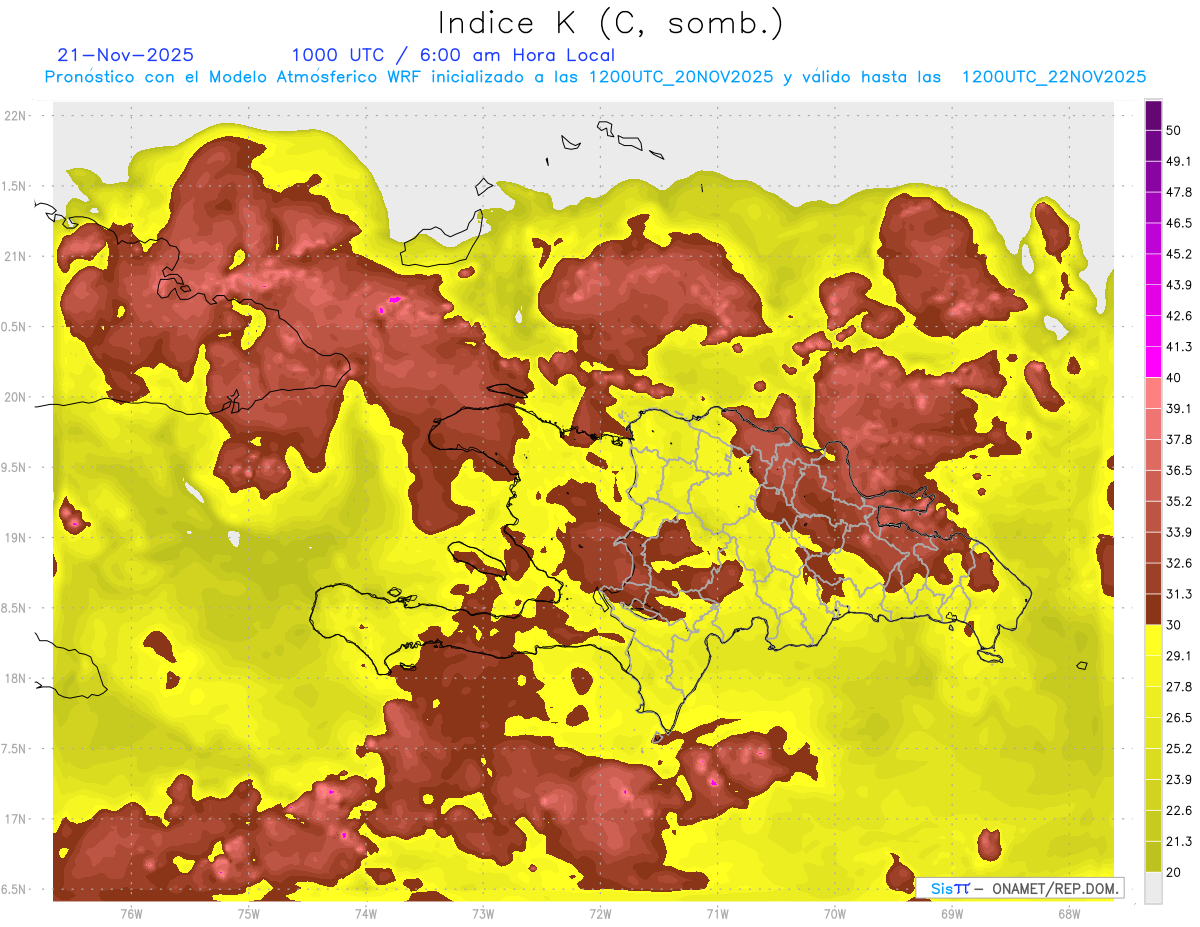The image size is (1200, 927).
Task: Click legend value "46.5"
Action: 1179,223
